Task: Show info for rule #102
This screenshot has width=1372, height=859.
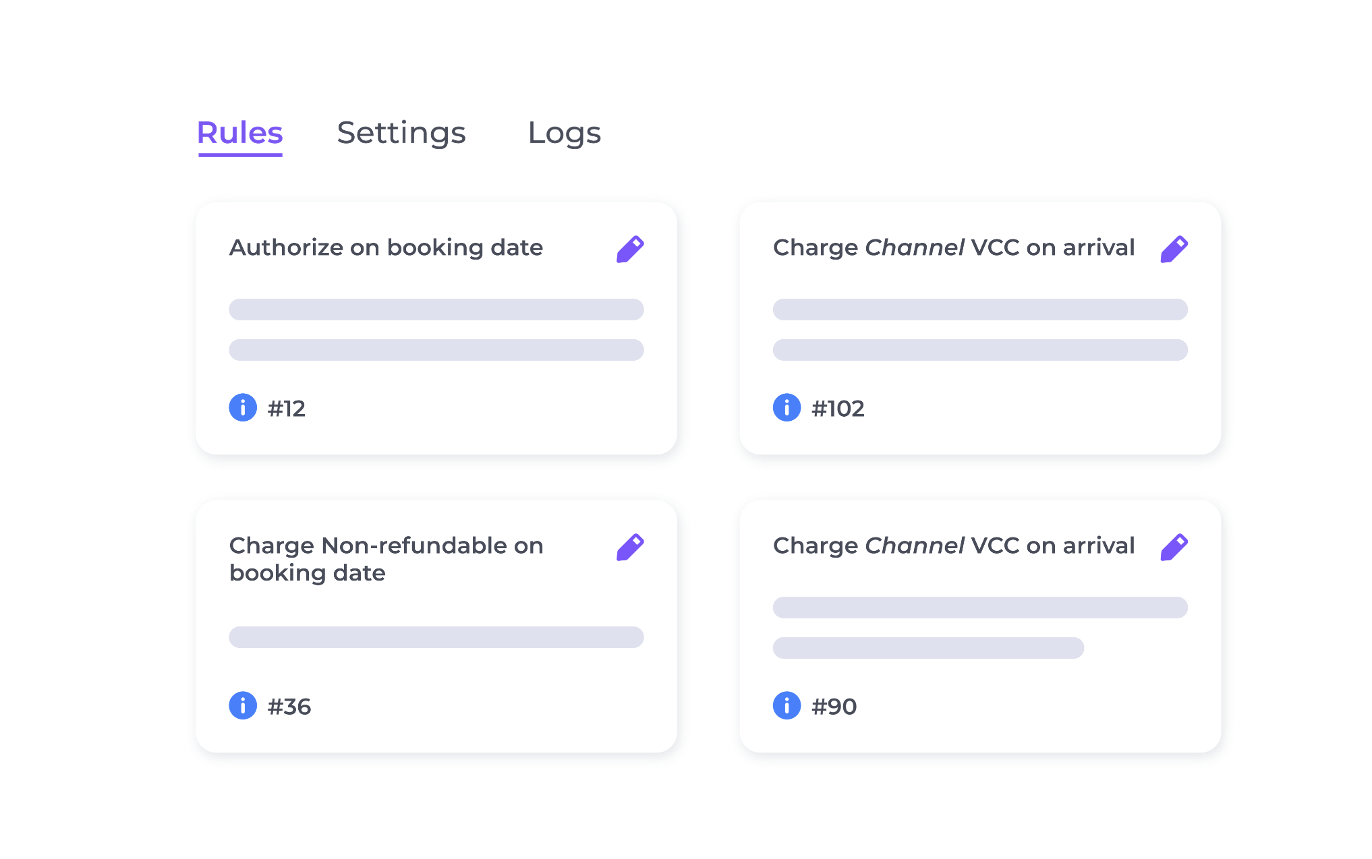Action: coord(787,408)
